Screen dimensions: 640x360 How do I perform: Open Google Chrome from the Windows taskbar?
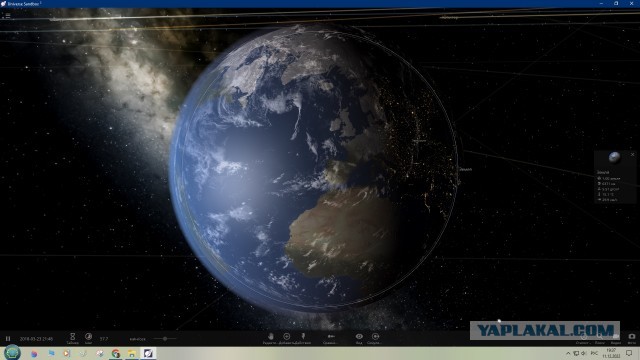[116, 353]
